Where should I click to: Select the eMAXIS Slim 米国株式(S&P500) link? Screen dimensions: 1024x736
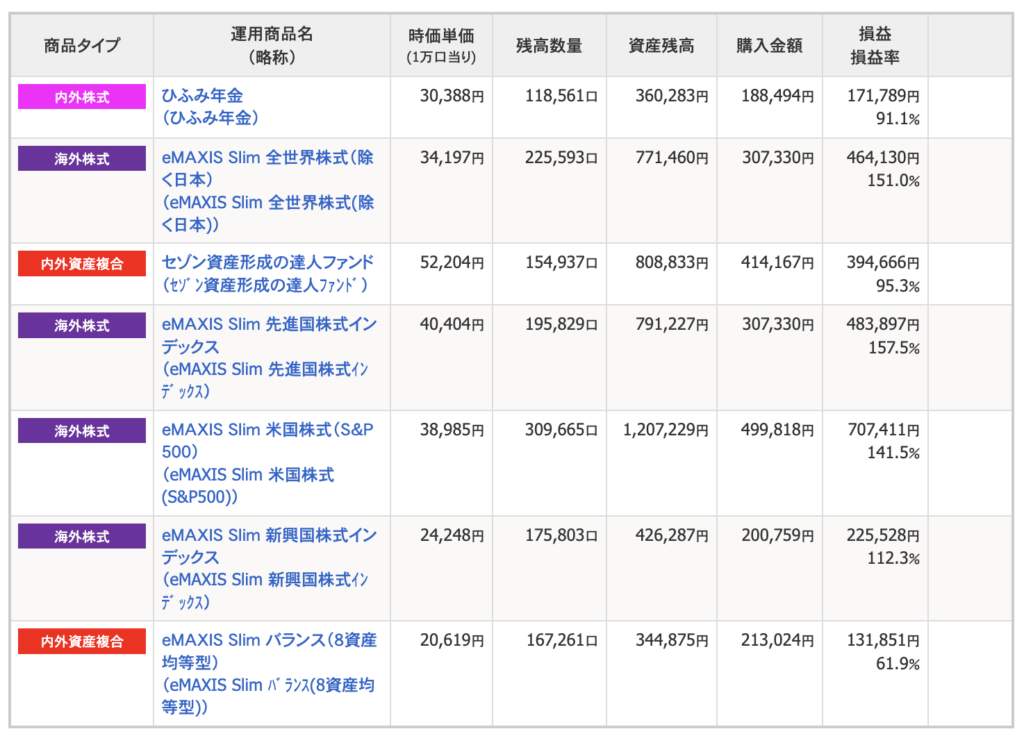(268, 430)
